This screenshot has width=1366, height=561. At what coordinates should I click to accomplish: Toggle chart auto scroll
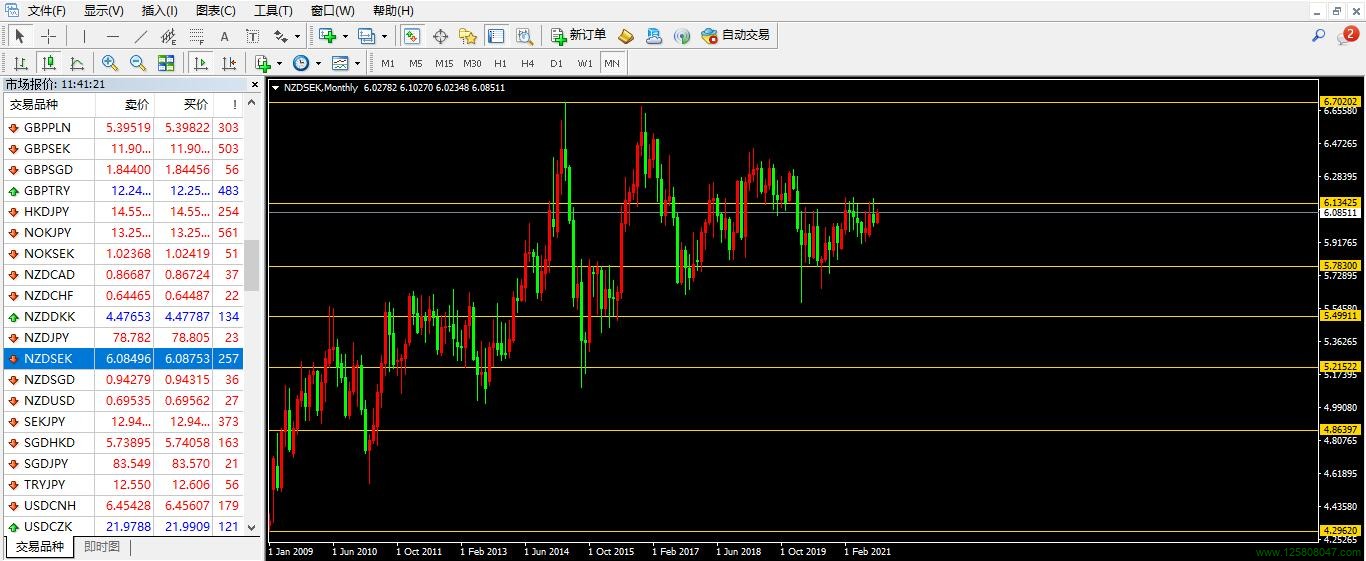(x=201, y=63)
